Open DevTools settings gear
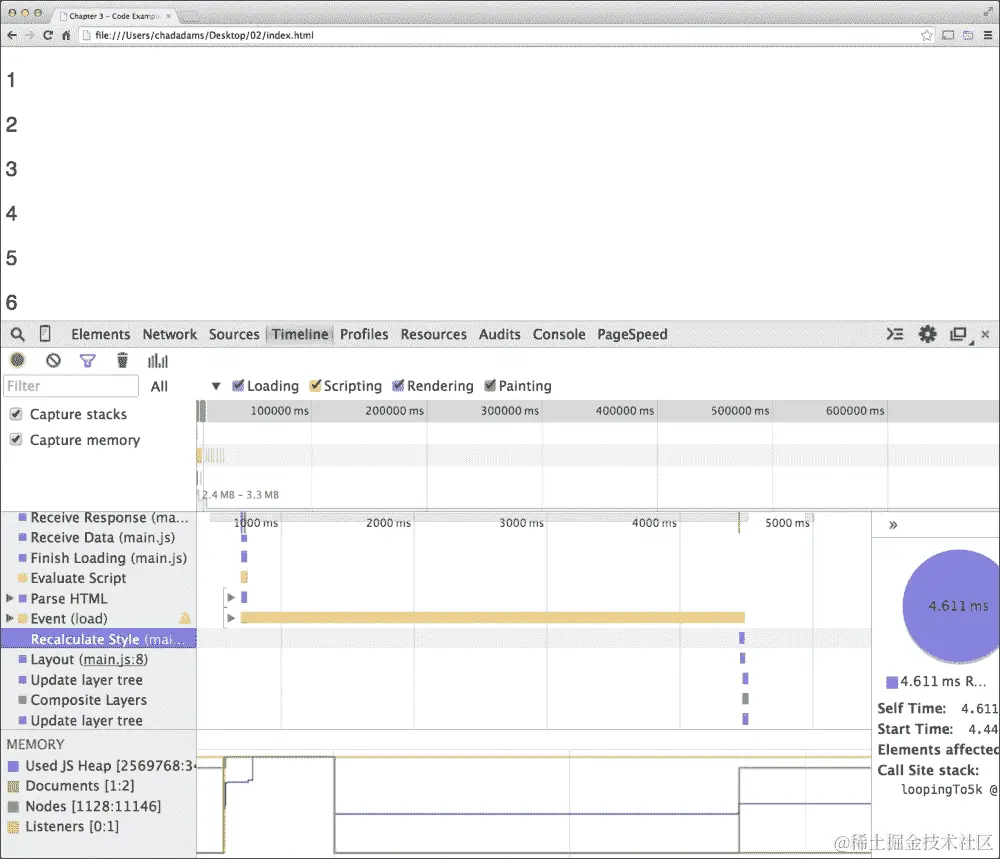1000x859 pixels. tap(927, 334)
